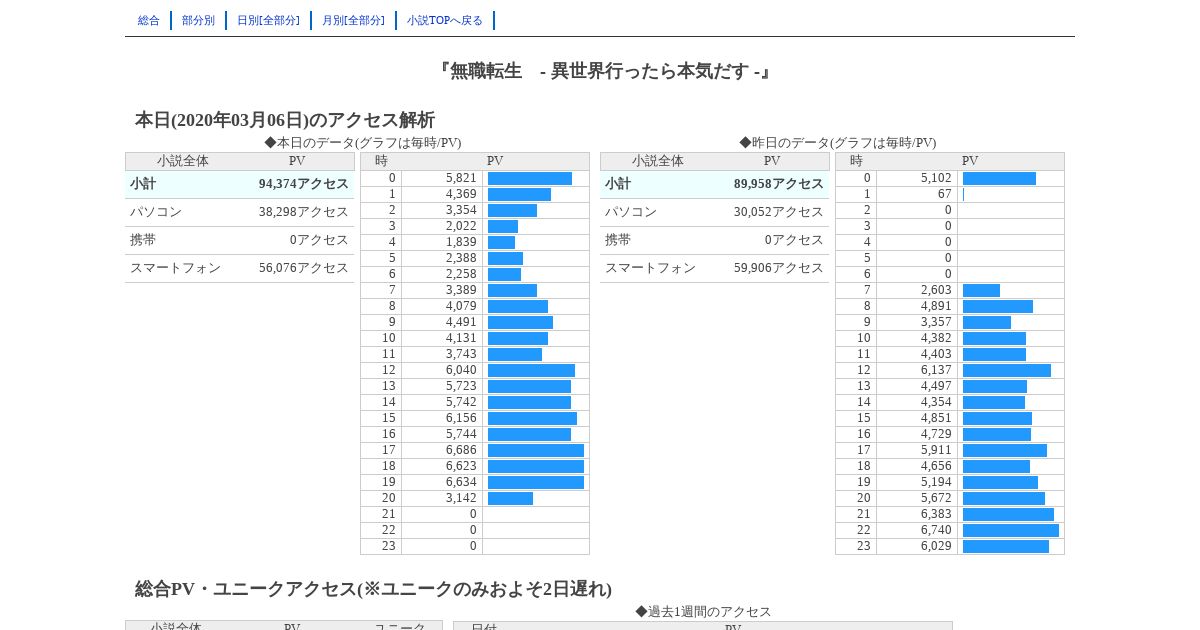The width and height of the screenshot is (1200, 630).
Task: Open the 部分別 link
Action: tap(198, 20)
